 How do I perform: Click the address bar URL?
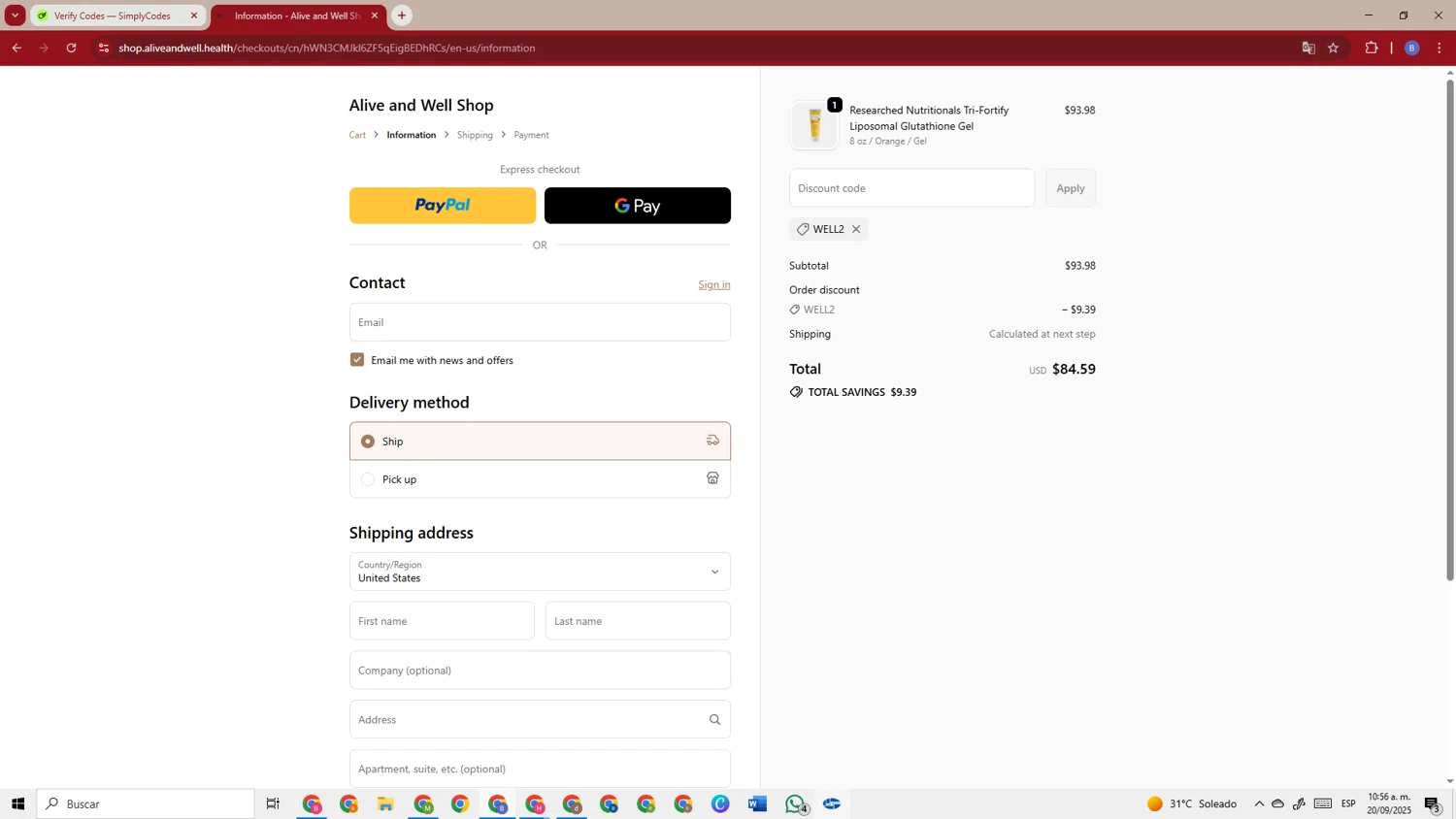pyautogui.click(x=327, y=48)
